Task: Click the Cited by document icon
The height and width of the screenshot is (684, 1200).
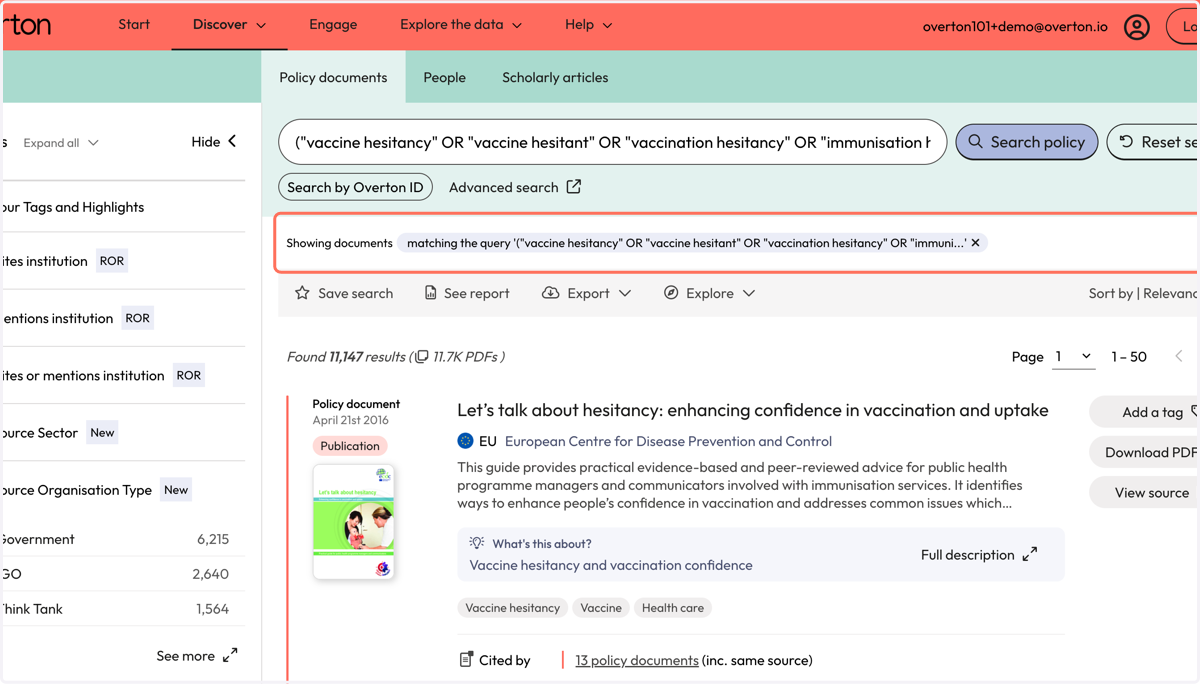Action: 466,659
